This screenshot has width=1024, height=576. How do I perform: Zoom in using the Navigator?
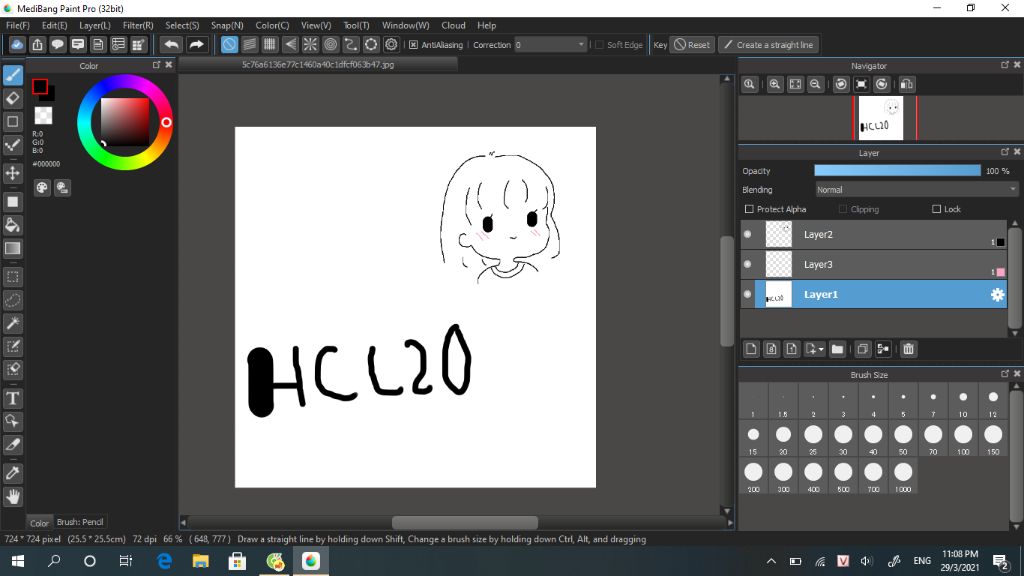(775, 84)
